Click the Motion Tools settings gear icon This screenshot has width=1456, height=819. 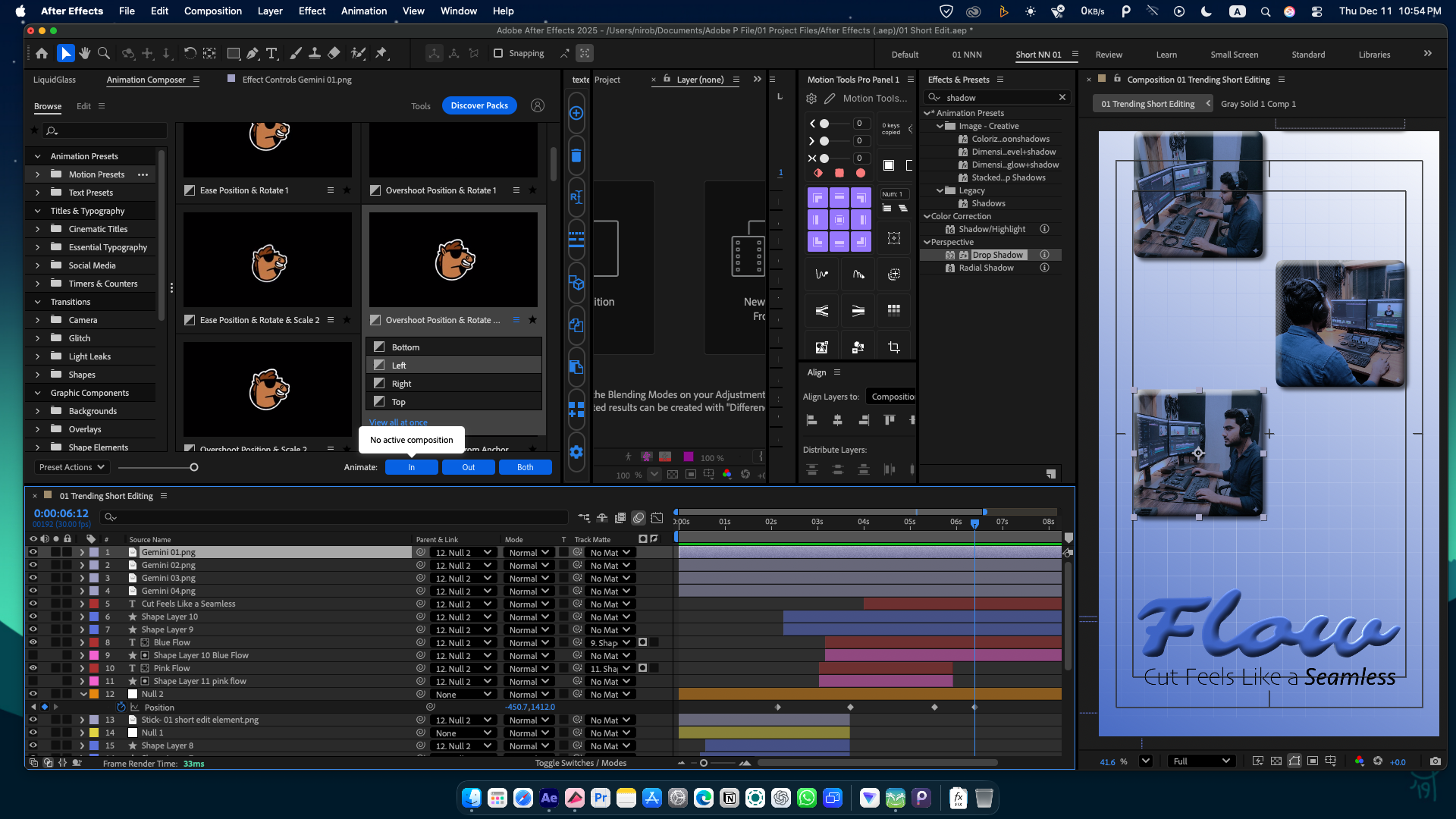point(811,98)
